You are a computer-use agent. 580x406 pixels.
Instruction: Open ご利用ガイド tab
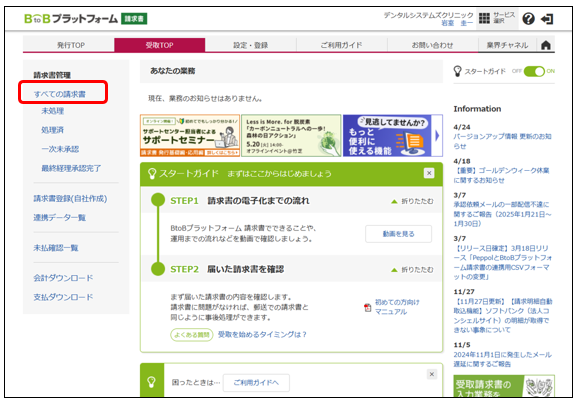point(341,45)
